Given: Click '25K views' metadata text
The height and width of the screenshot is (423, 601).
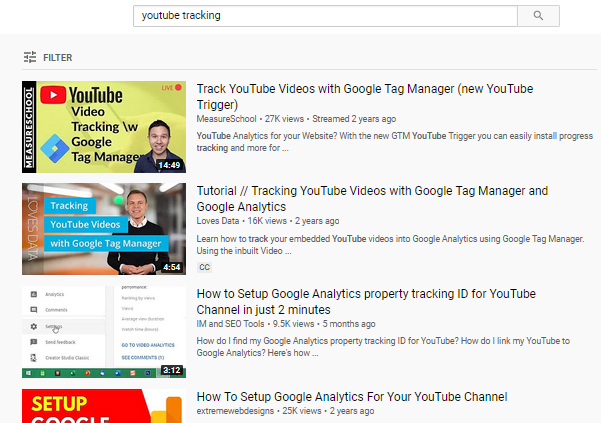Looking at the screenshot, I should pos(302,411).
